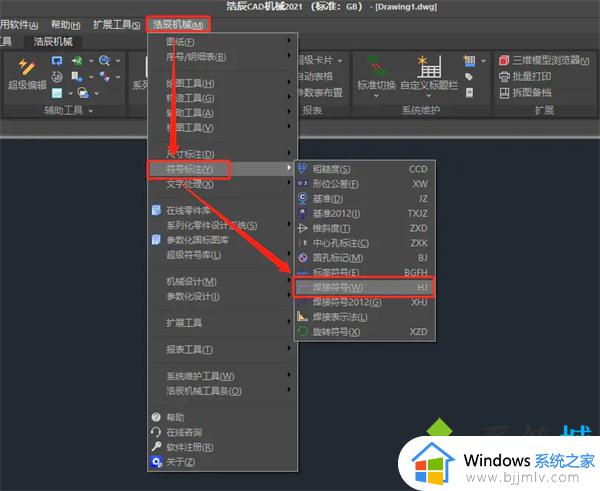
Task: Open 参数化国标图库 from the menu
Action: pos(222,240)
